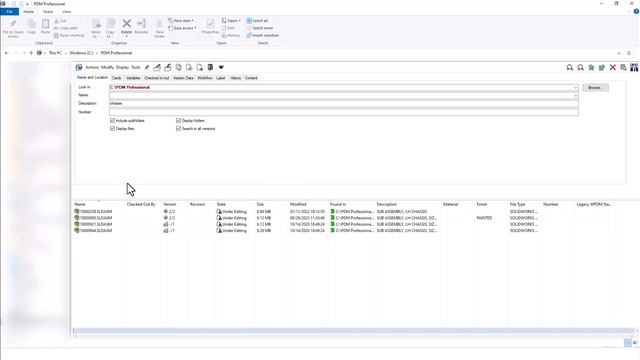Toggle Search in all versions checkbox

point(178,129)
